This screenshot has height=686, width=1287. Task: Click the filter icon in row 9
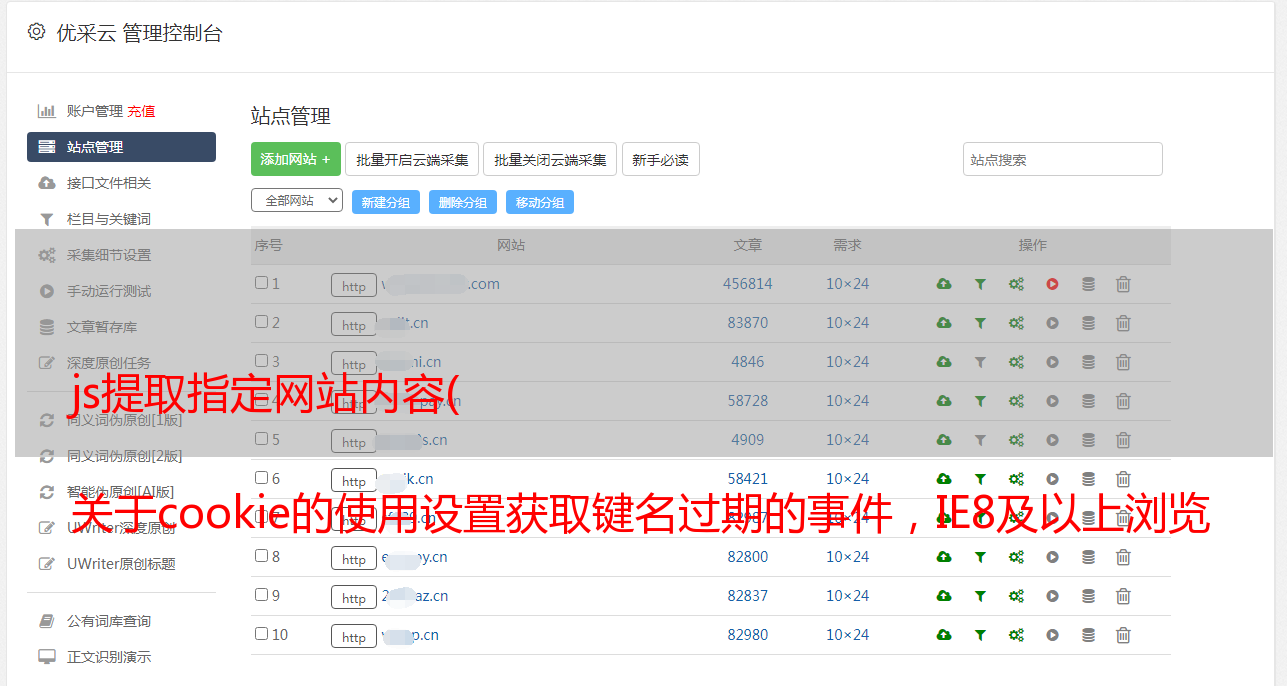click(x=980, y=596)
